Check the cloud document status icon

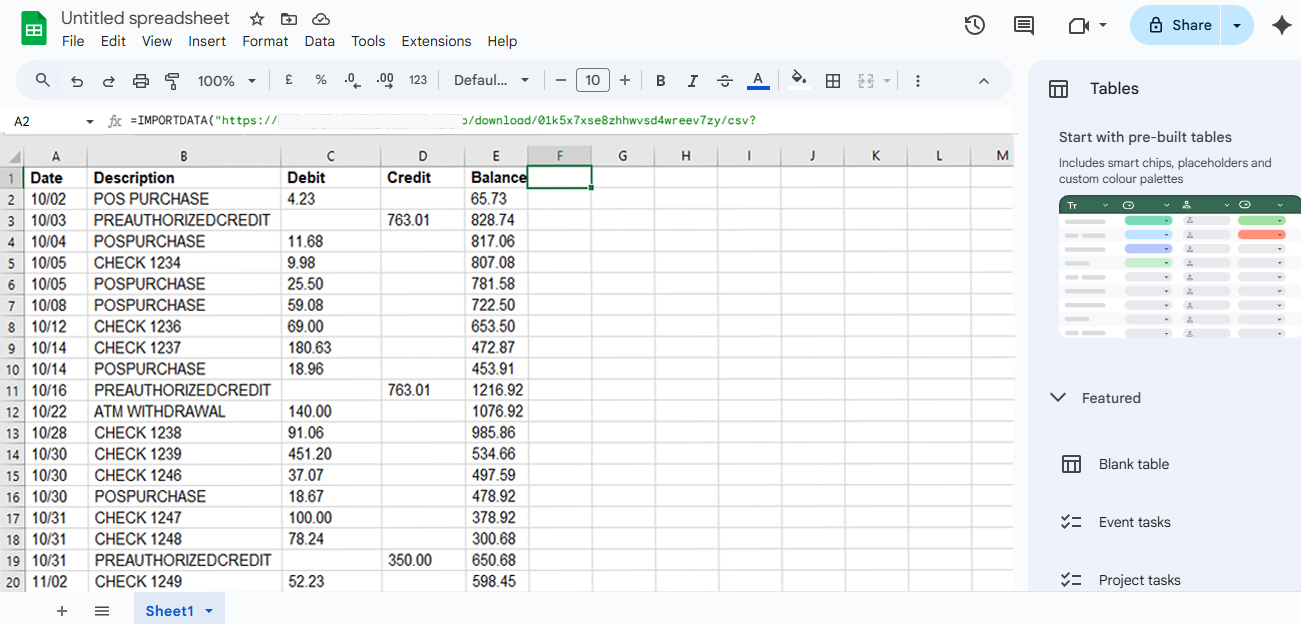coord(321,19)
